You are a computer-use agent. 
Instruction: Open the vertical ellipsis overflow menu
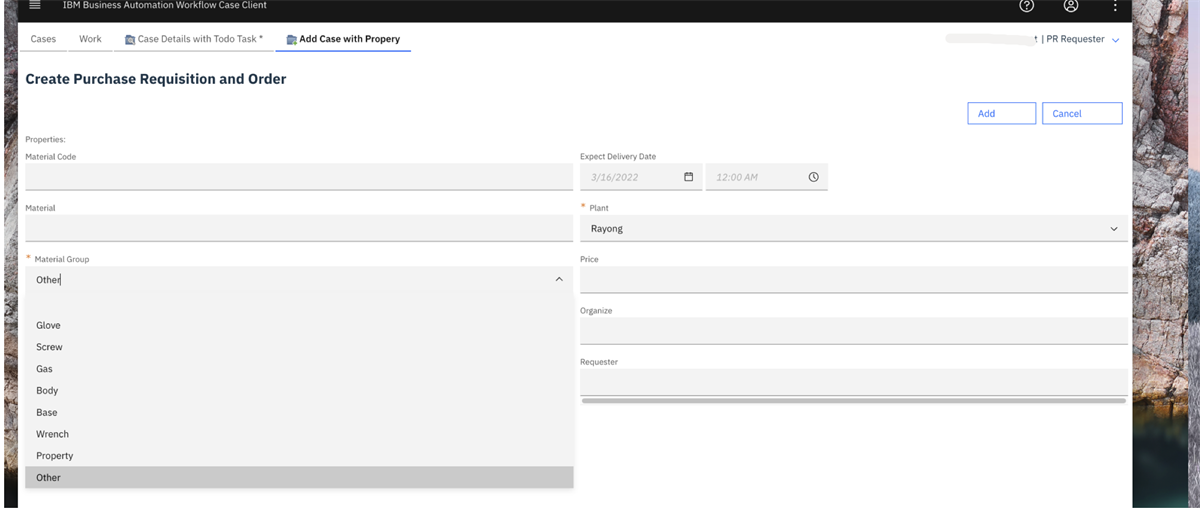tap(1115, 6)
